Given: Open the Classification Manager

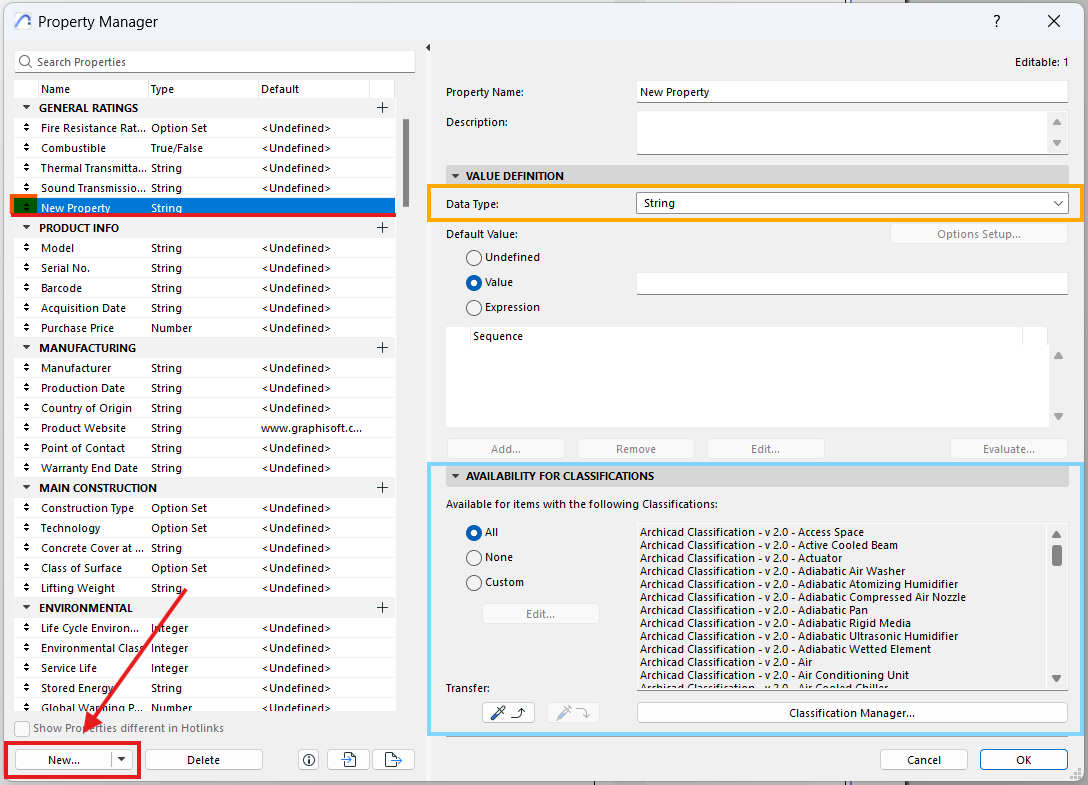Looking at the screenshot, I should (x=852, y=713).
